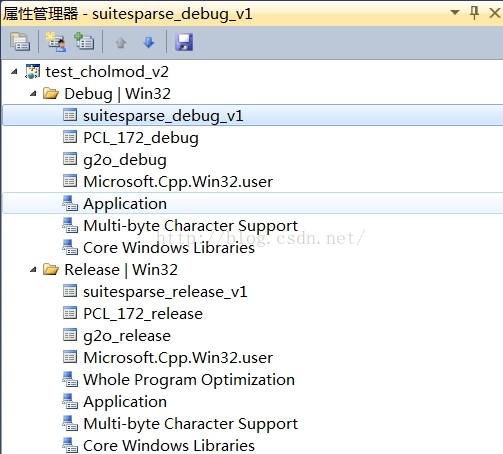
Task: Click the Debug Microsoft.Cpp.Win32.user sheet icon
Action: click(x=70, y=181)
